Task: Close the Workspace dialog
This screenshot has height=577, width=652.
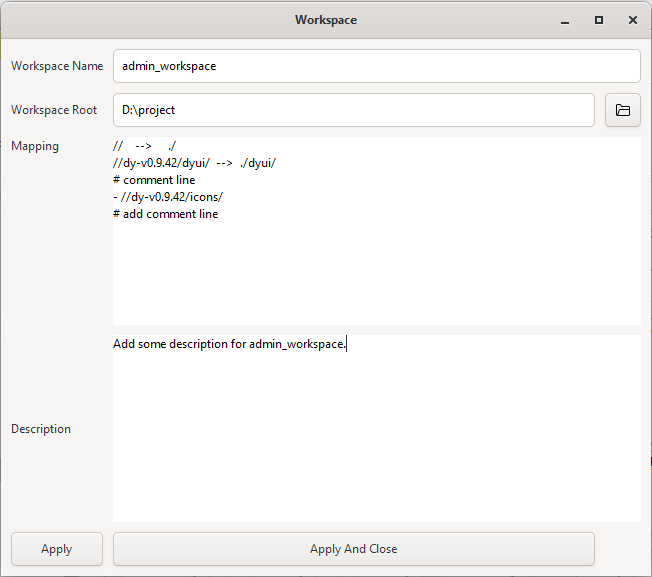Action: 633,20
